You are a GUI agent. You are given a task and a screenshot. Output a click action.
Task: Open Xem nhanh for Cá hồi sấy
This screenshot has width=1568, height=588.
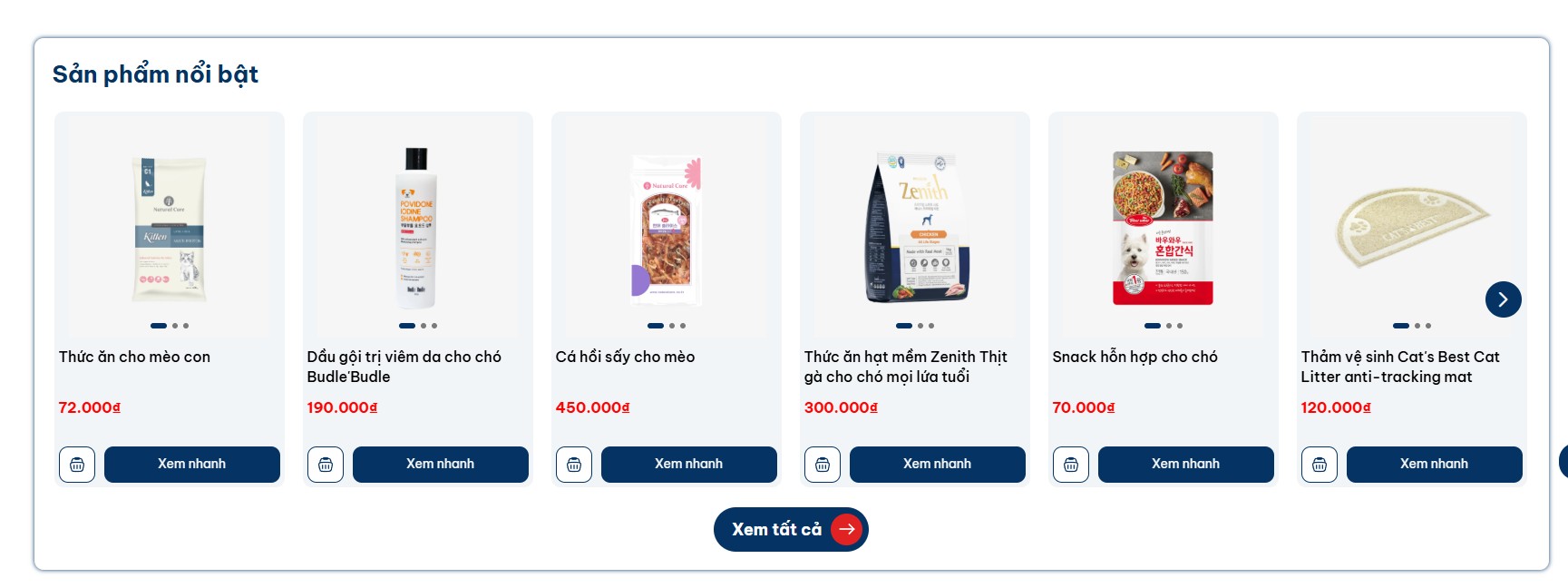point(689,465)
